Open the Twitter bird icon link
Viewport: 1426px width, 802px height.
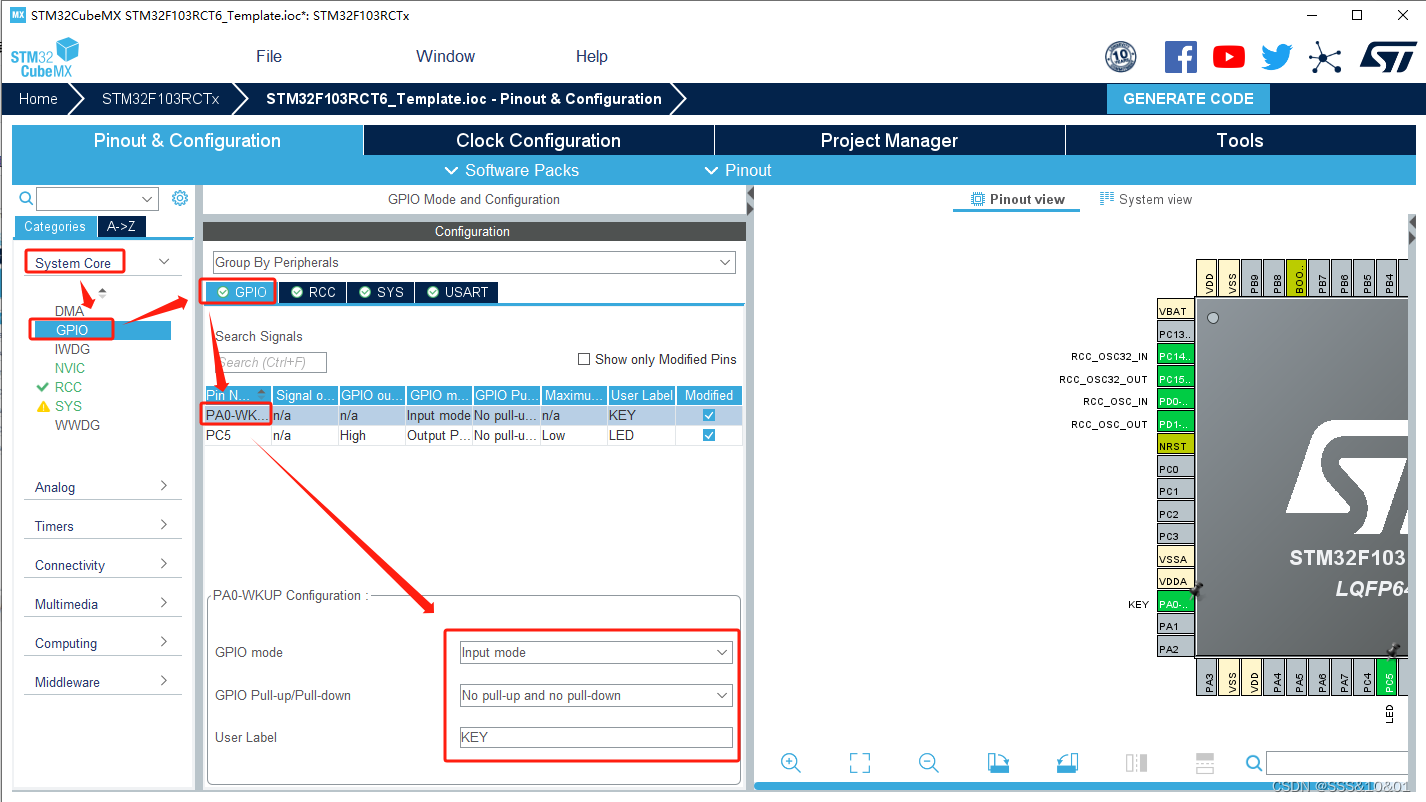point(1277,57)
